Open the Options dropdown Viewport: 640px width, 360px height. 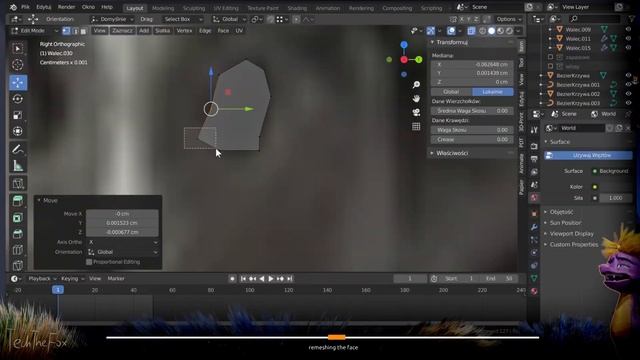[x=509, y=19]
